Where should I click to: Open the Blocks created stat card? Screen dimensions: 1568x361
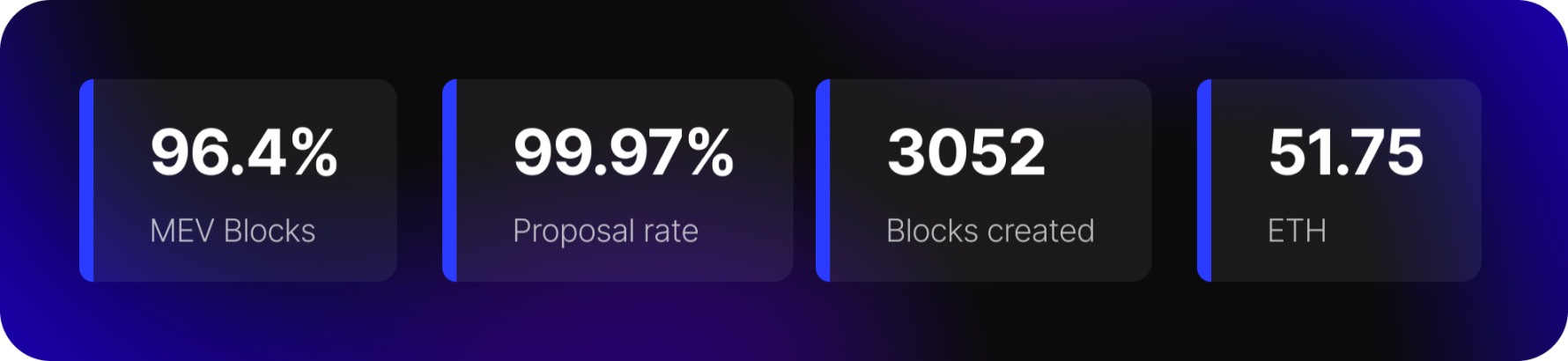984,180
